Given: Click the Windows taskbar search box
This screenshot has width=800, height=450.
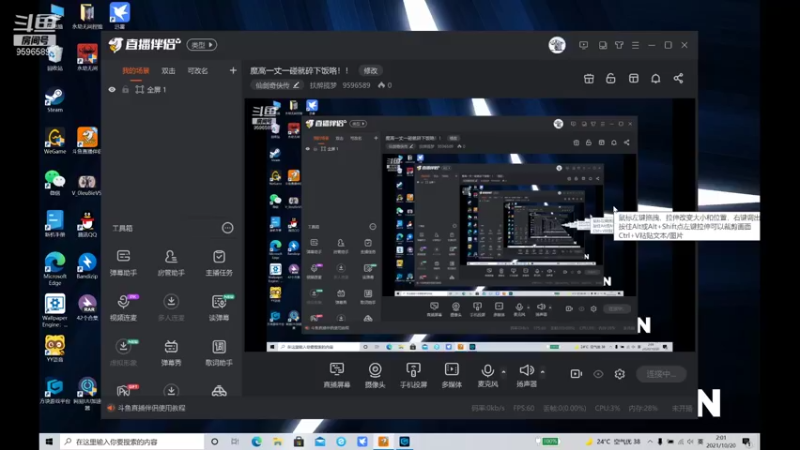Looking at the screenshot, I should [133, 442].
